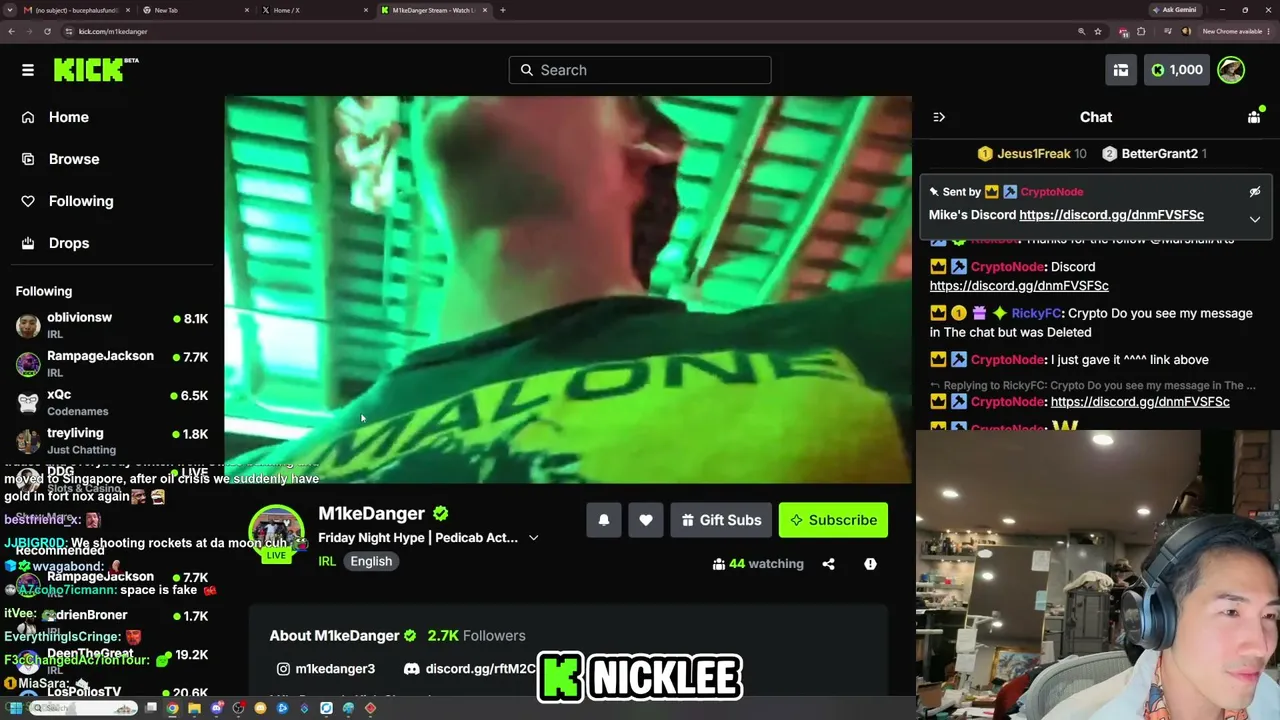This screenshot has width=1280, height=720.
Task: Click the browser back arrow
Action: click(11, 31)
